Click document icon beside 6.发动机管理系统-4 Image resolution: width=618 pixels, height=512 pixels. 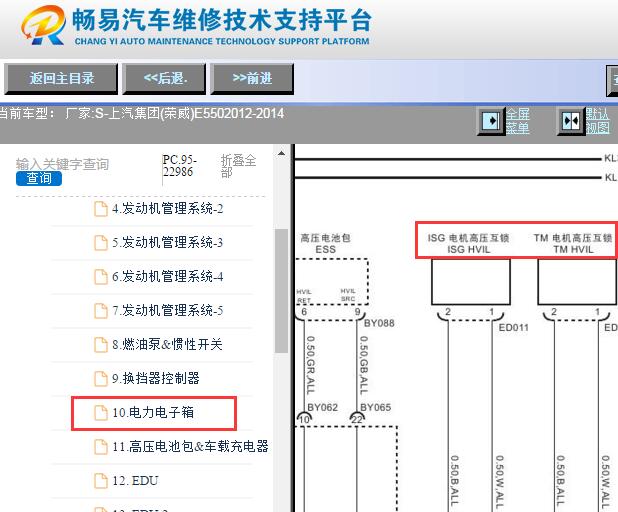(x=101, y=277)
